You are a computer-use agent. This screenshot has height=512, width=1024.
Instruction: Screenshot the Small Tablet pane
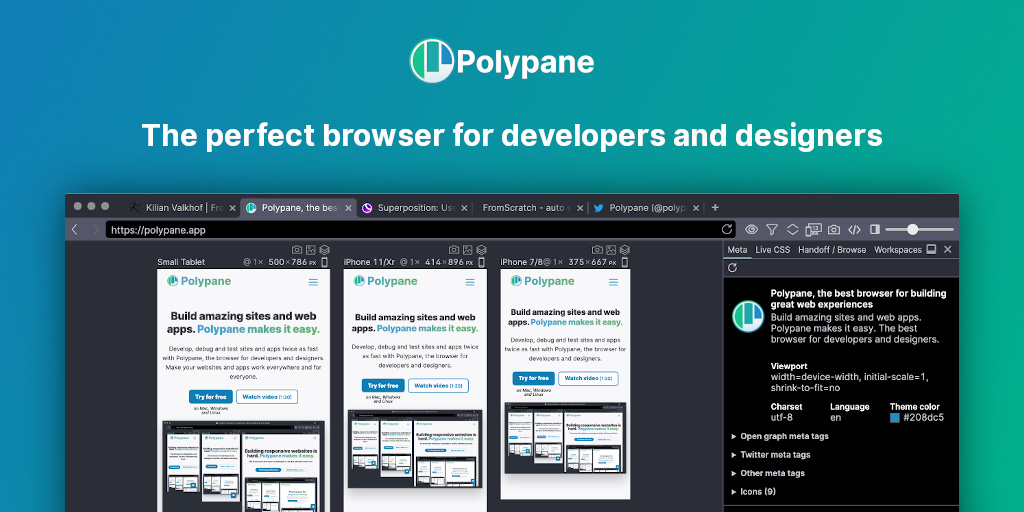point(296,249)
